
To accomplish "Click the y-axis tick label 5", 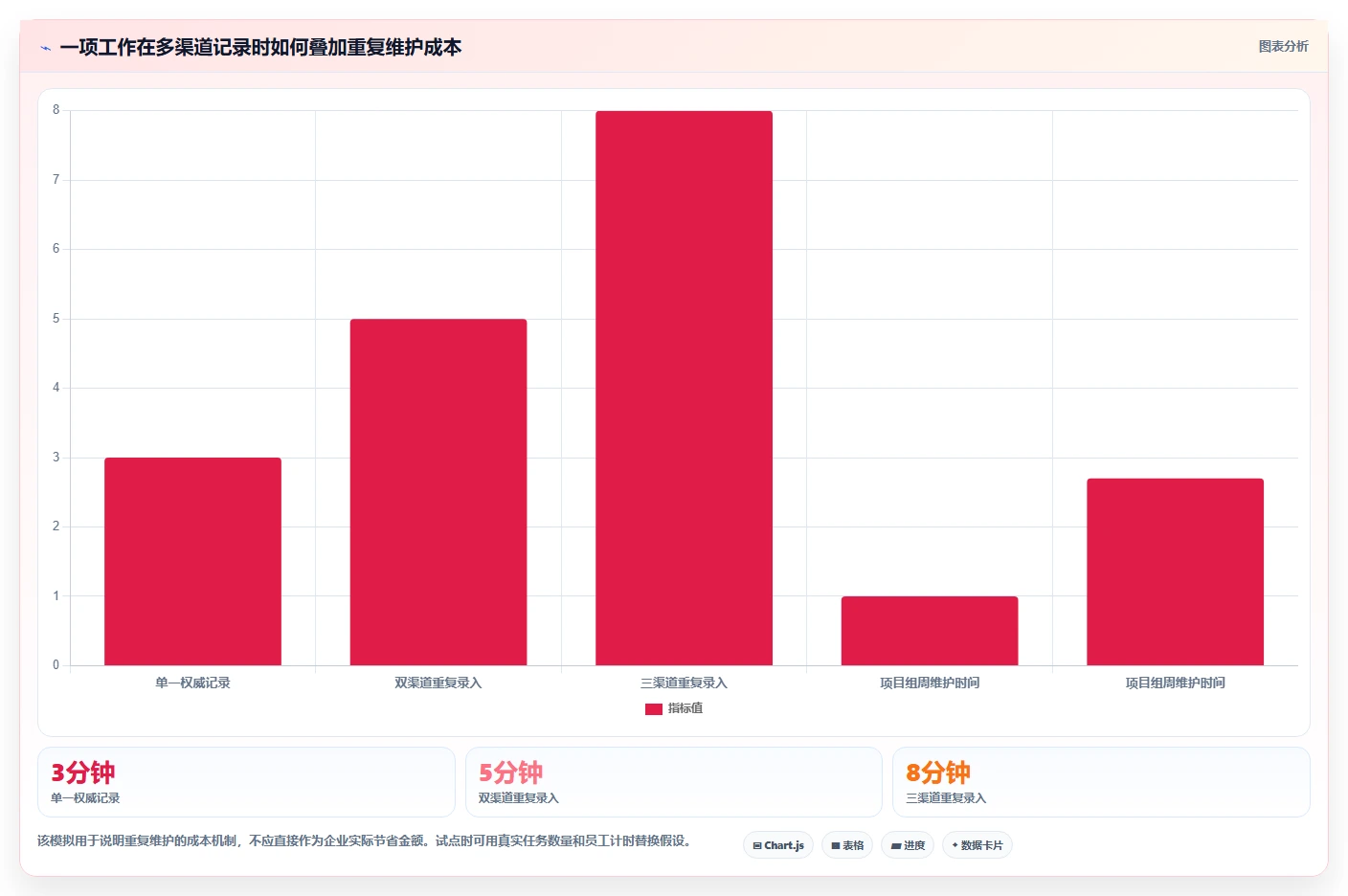I will coord(56,319).
